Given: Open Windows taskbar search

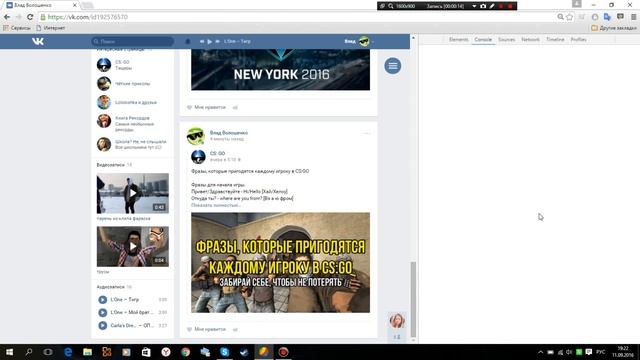Looking at the screenshot, I should pyautogui.click(x=29, y=352).
